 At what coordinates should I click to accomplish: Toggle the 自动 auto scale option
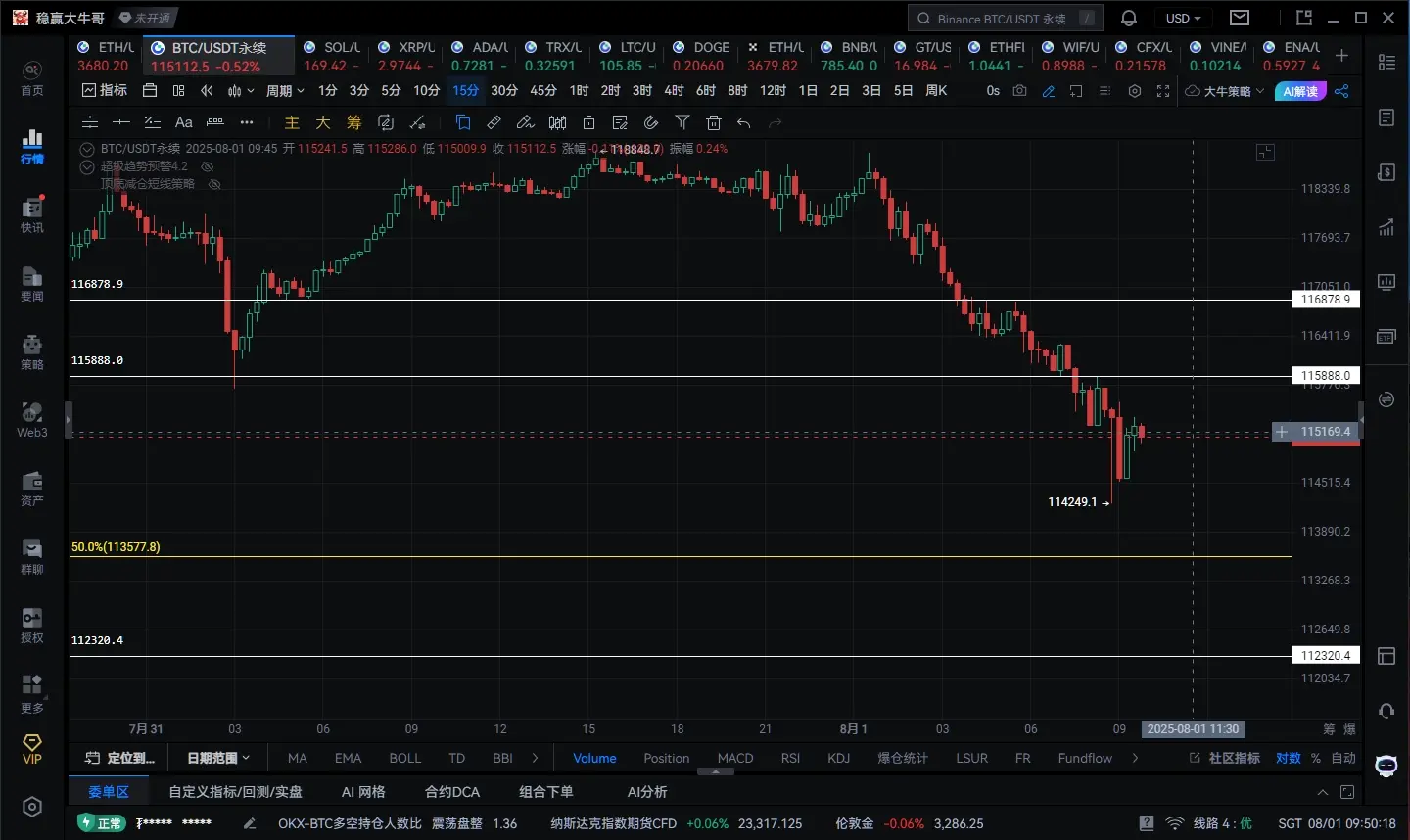[1343, 758]
